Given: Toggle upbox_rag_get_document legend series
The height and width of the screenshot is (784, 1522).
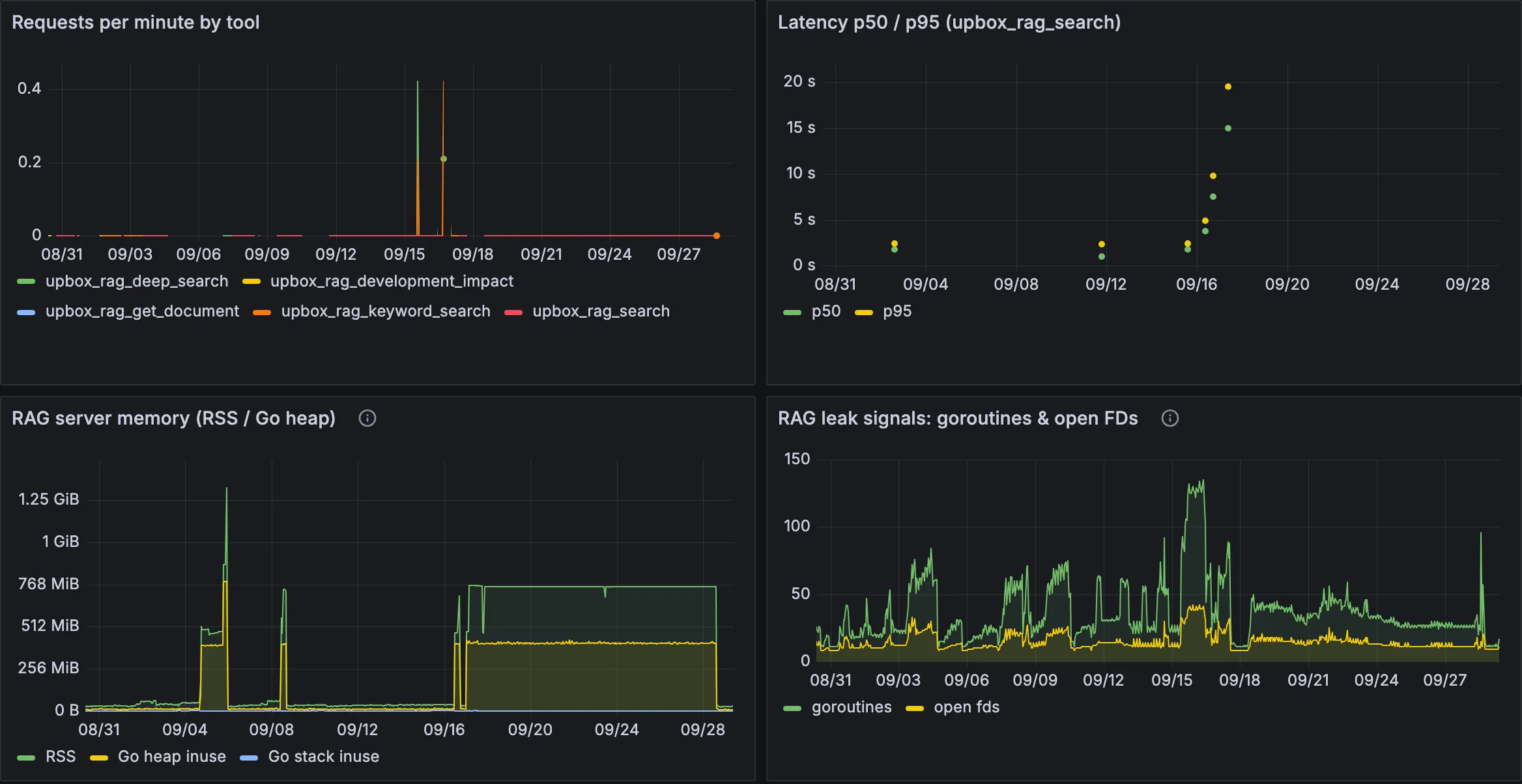Looking at the screenshot, I should (142, 311).
